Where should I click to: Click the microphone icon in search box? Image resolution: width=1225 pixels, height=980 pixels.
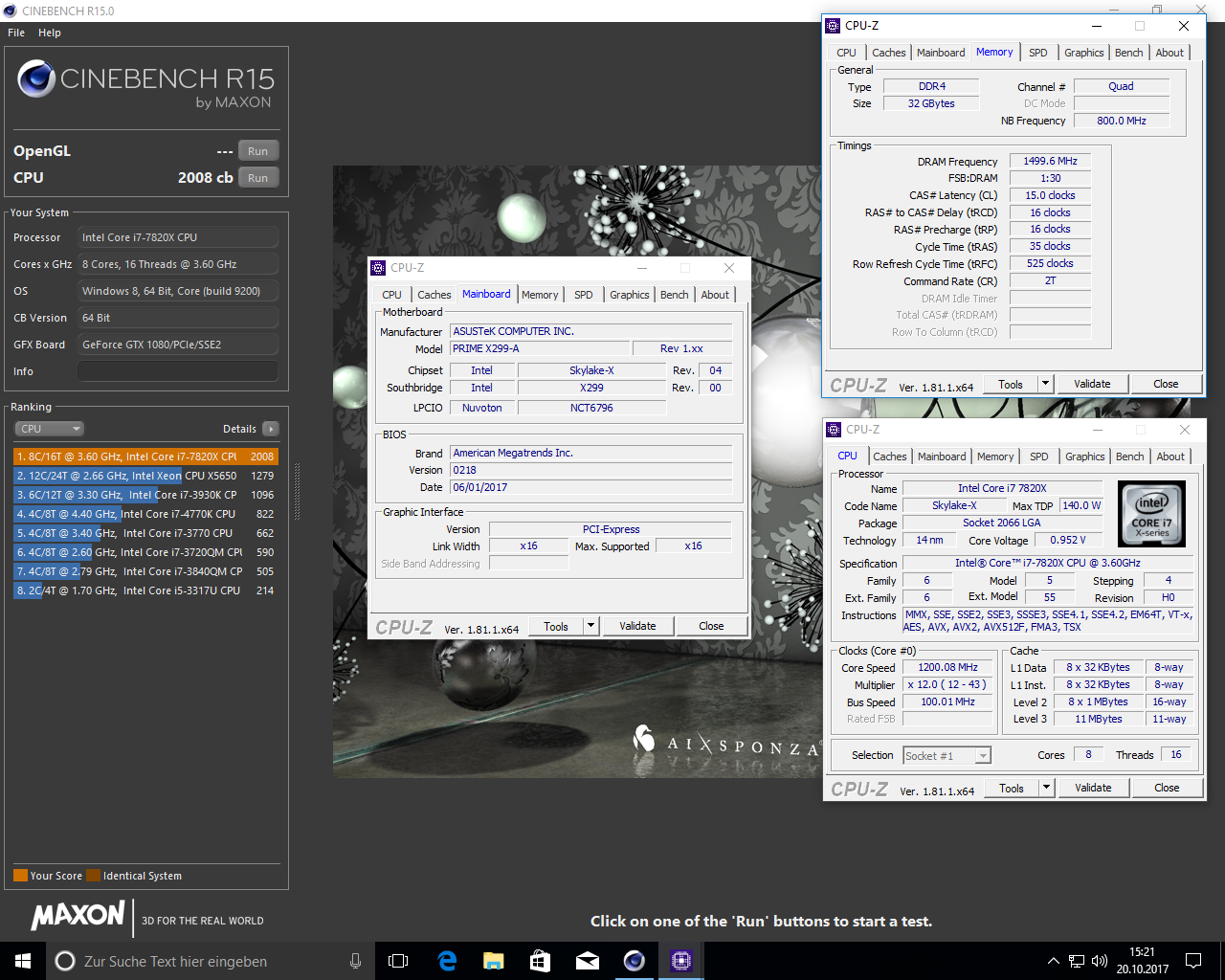[356, 961]
